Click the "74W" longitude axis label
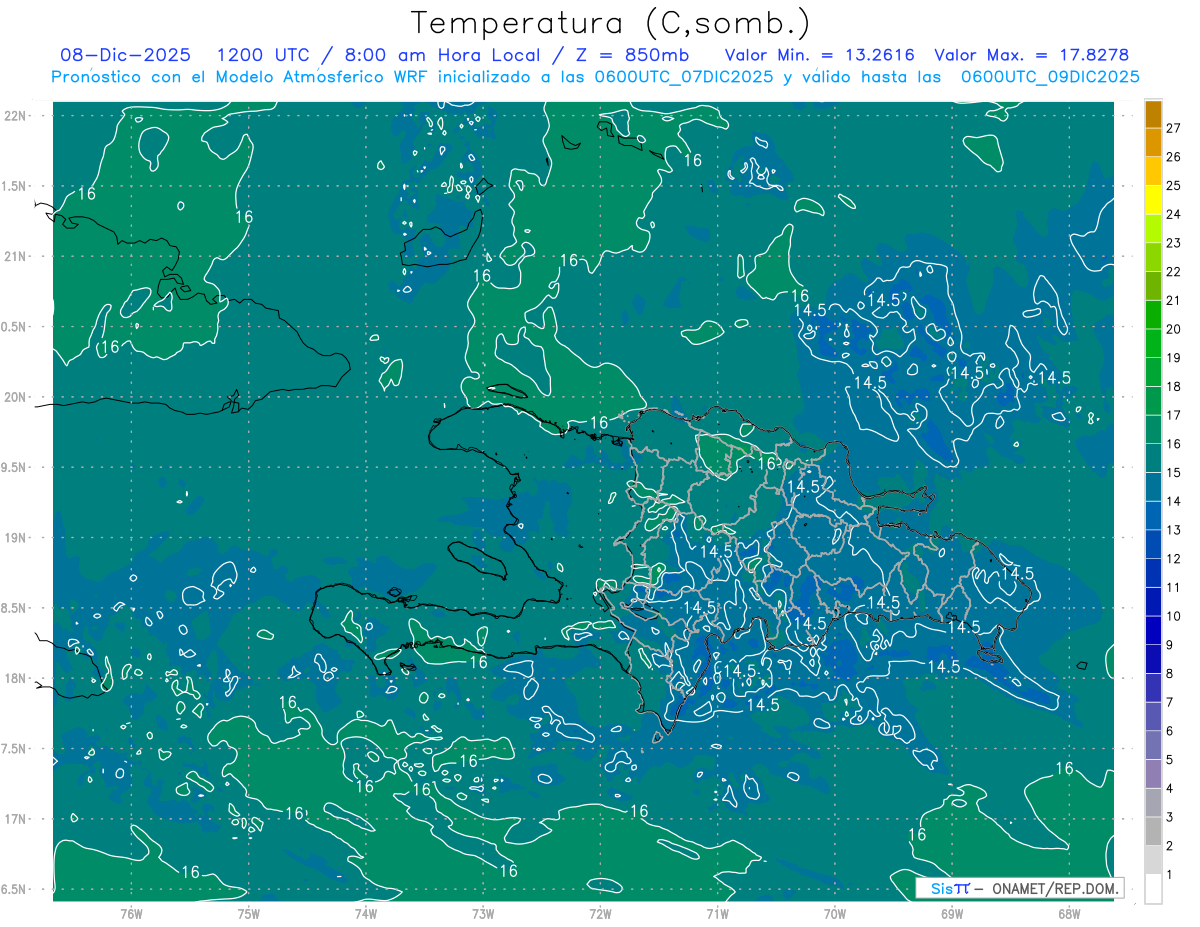The width and height of the screenshot is (1200, 927). (365, 914)
